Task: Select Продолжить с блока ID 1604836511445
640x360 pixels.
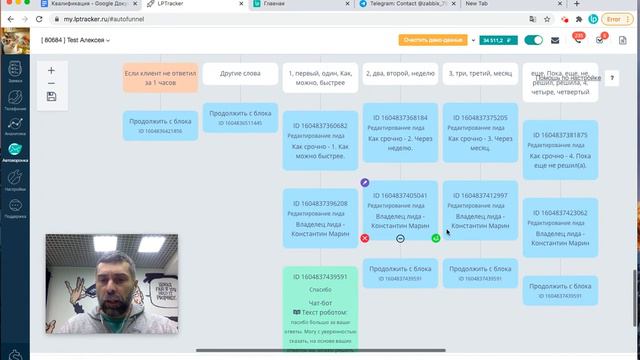Action: [x=240, y=118]
